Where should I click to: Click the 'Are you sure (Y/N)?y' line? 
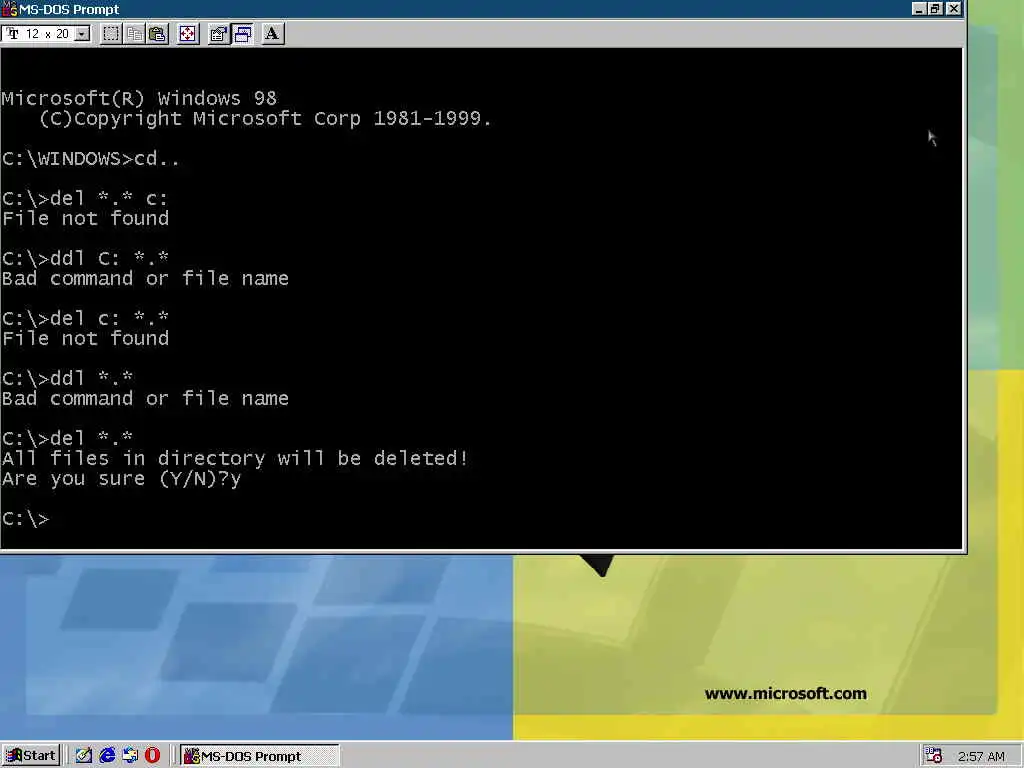pos(121,479)
